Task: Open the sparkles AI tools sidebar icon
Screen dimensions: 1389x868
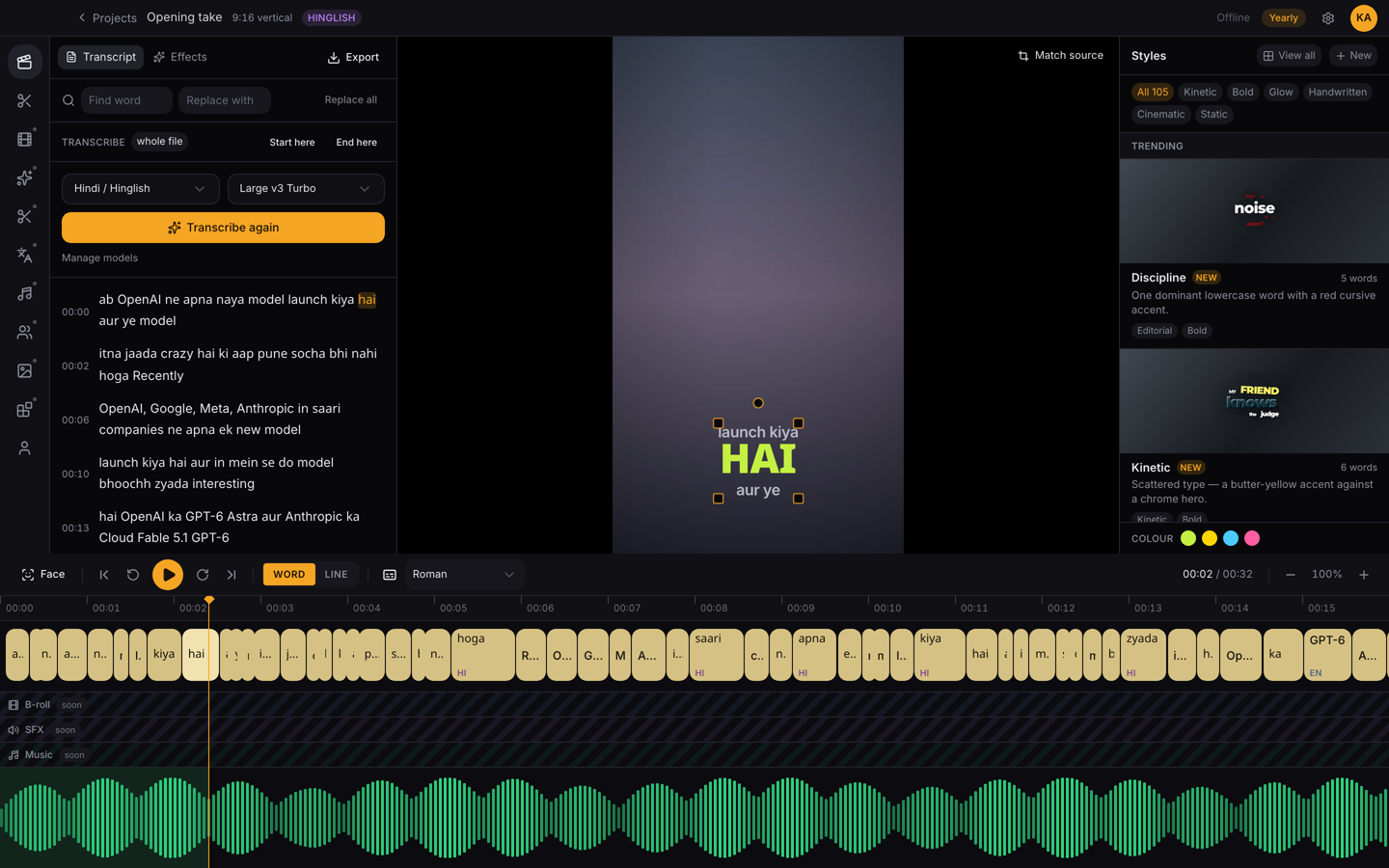Action: (x=24, y=177)
